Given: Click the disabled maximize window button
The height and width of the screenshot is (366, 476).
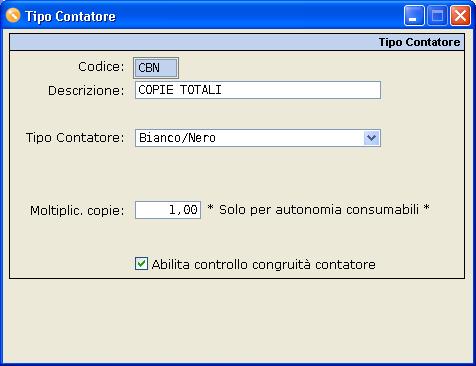Looking at the screenshot, I should point(437,16).
